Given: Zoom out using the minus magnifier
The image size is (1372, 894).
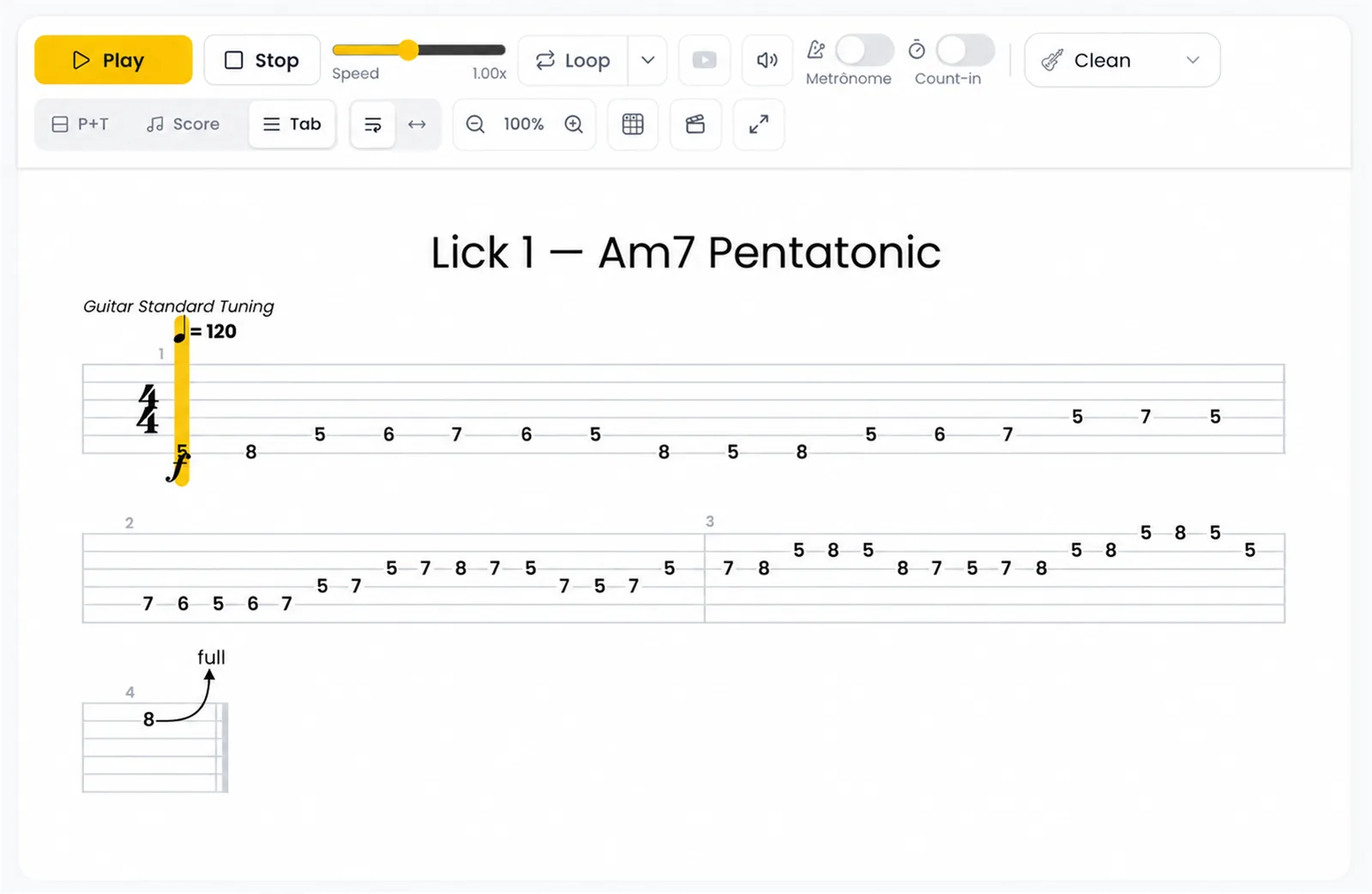Looking at the screenshot, I should [475, 124].
